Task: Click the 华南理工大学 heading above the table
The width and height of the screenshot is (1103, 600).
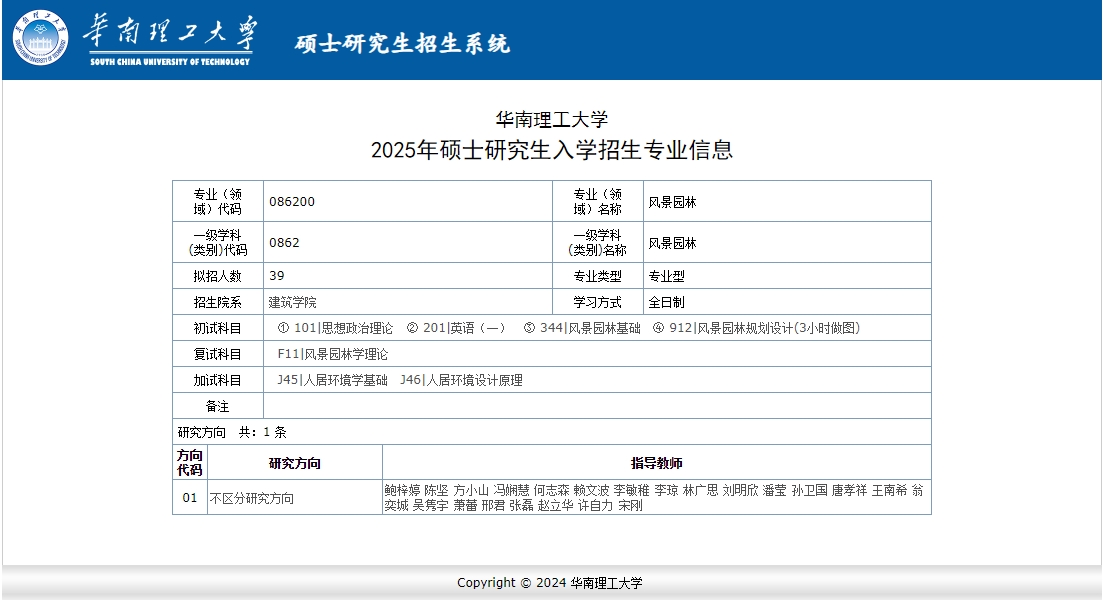Action: pos(552,120)
